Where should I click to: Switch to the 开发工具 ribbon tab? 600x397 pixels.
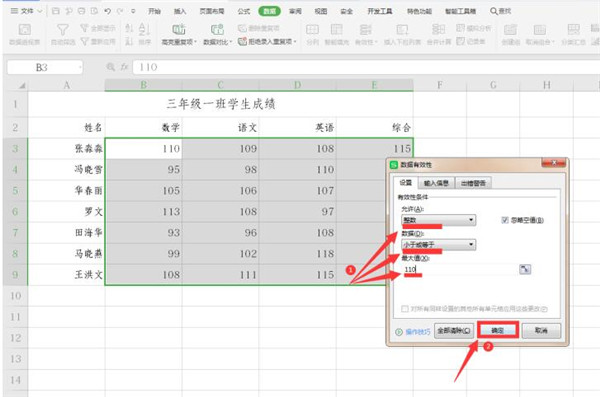pyautogui.click(x=380, y=11)
